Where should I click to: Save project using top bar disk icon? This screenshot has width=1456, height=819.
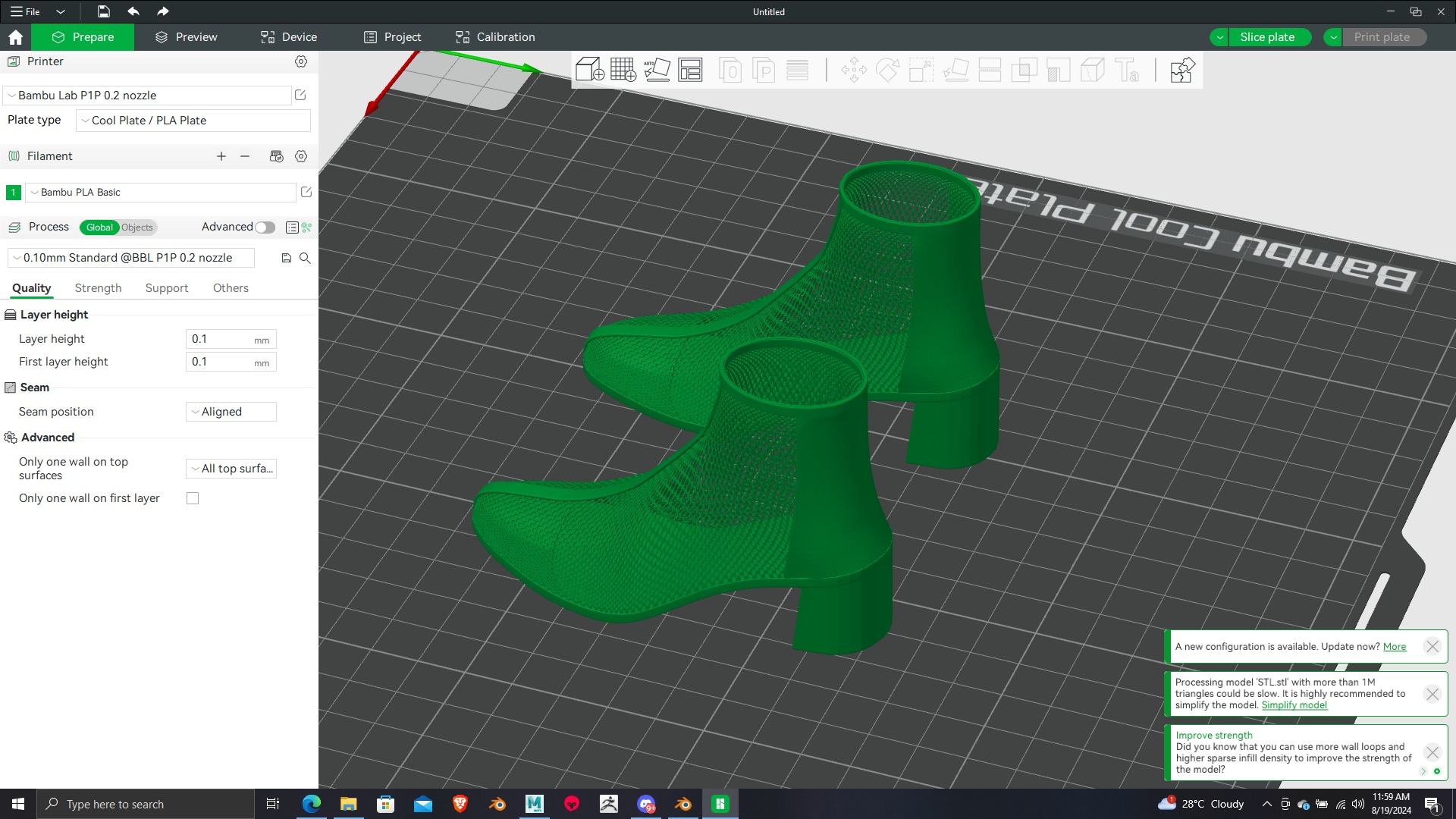click(104, 11)
